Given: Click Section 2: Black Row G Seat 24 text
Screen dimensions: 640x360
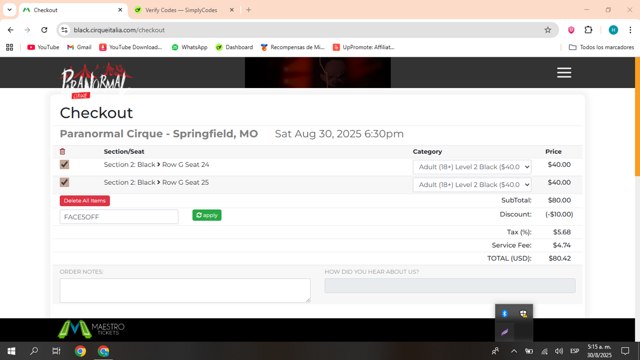Looking at the screenshot, I should point(156,164).
